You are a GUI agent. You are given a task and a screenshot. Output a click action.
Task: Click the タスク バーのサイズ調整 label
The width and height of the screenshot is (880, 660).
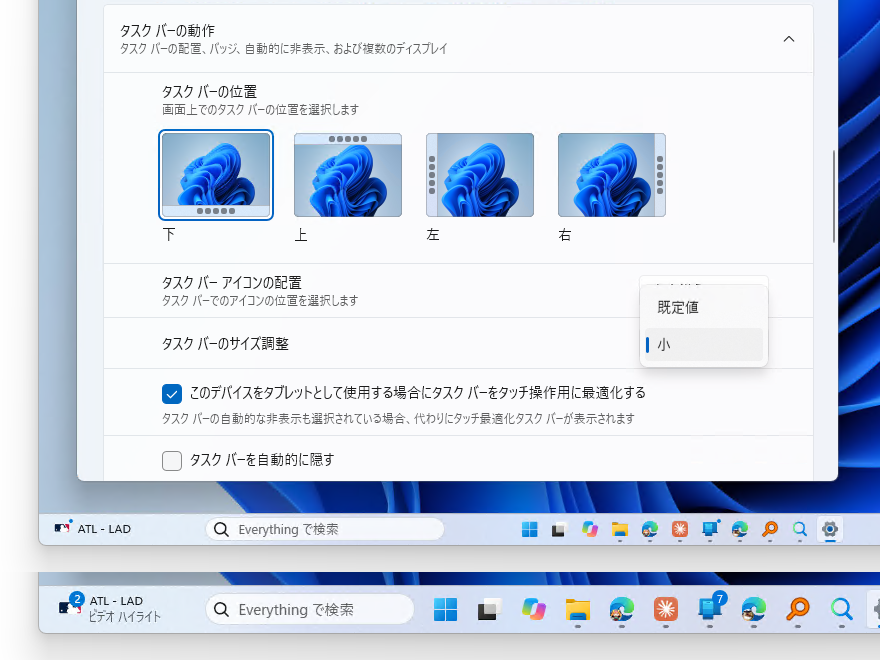click(x=225, y=343)
